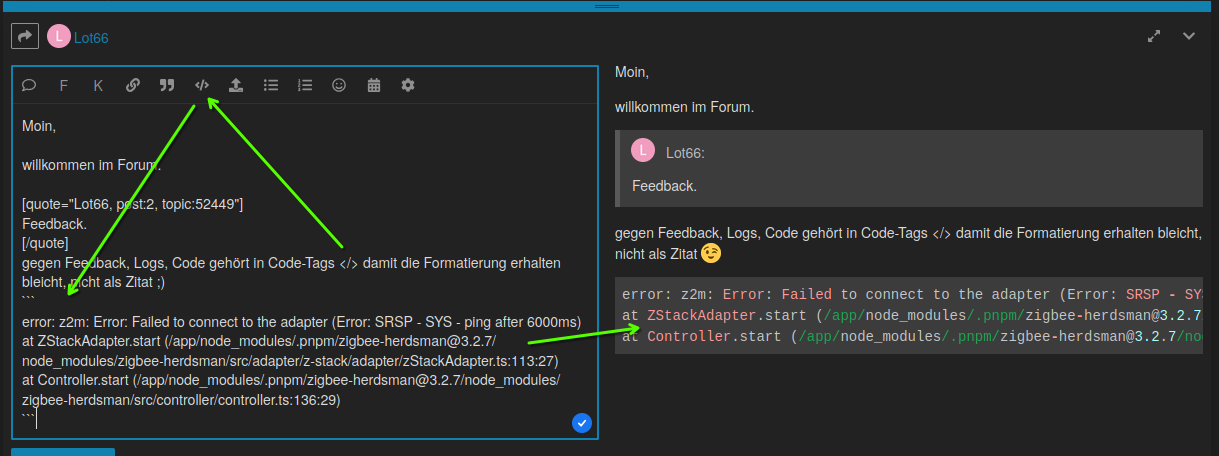Click the Controller.start line in code preview
Image resolution: width=1219 pixels, height=456 pixels.
pos(911,336)
